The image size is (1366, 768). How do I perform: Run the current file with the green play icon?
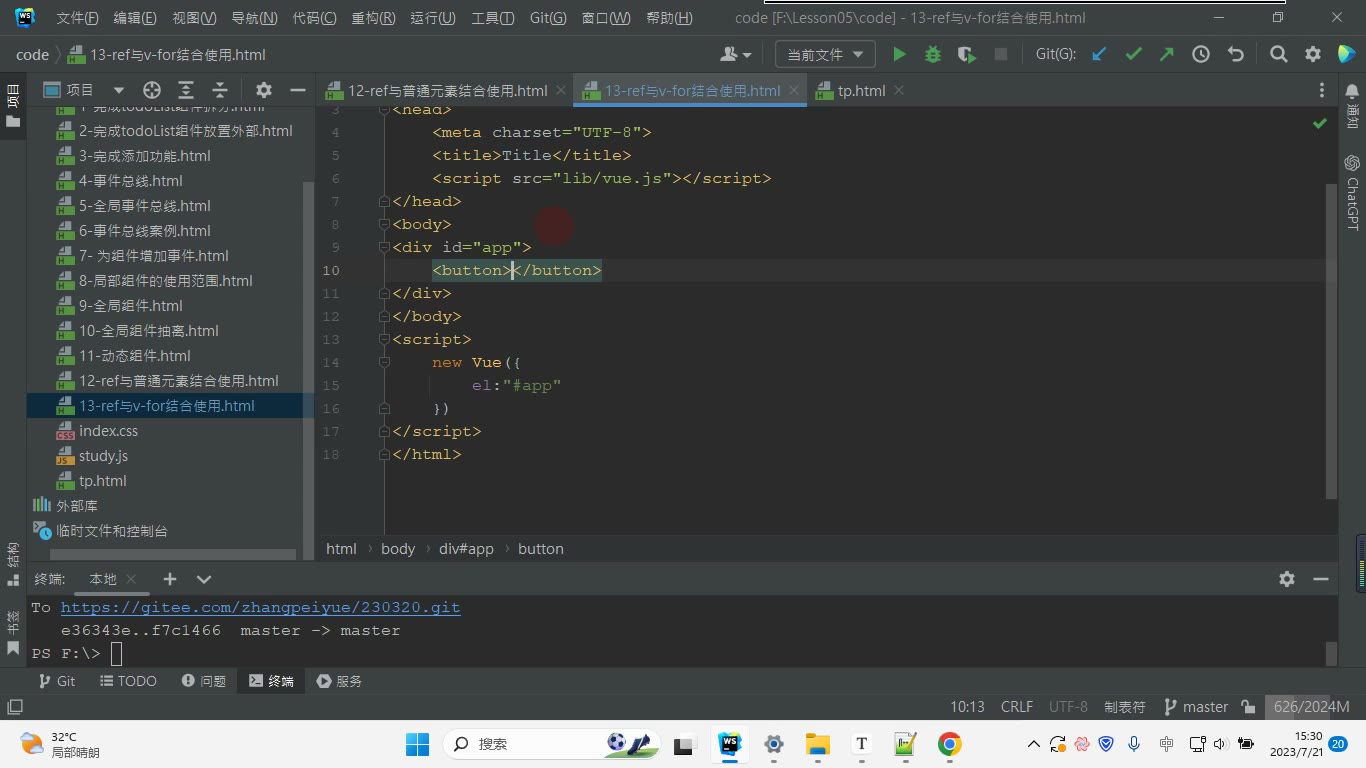point(899,55)
